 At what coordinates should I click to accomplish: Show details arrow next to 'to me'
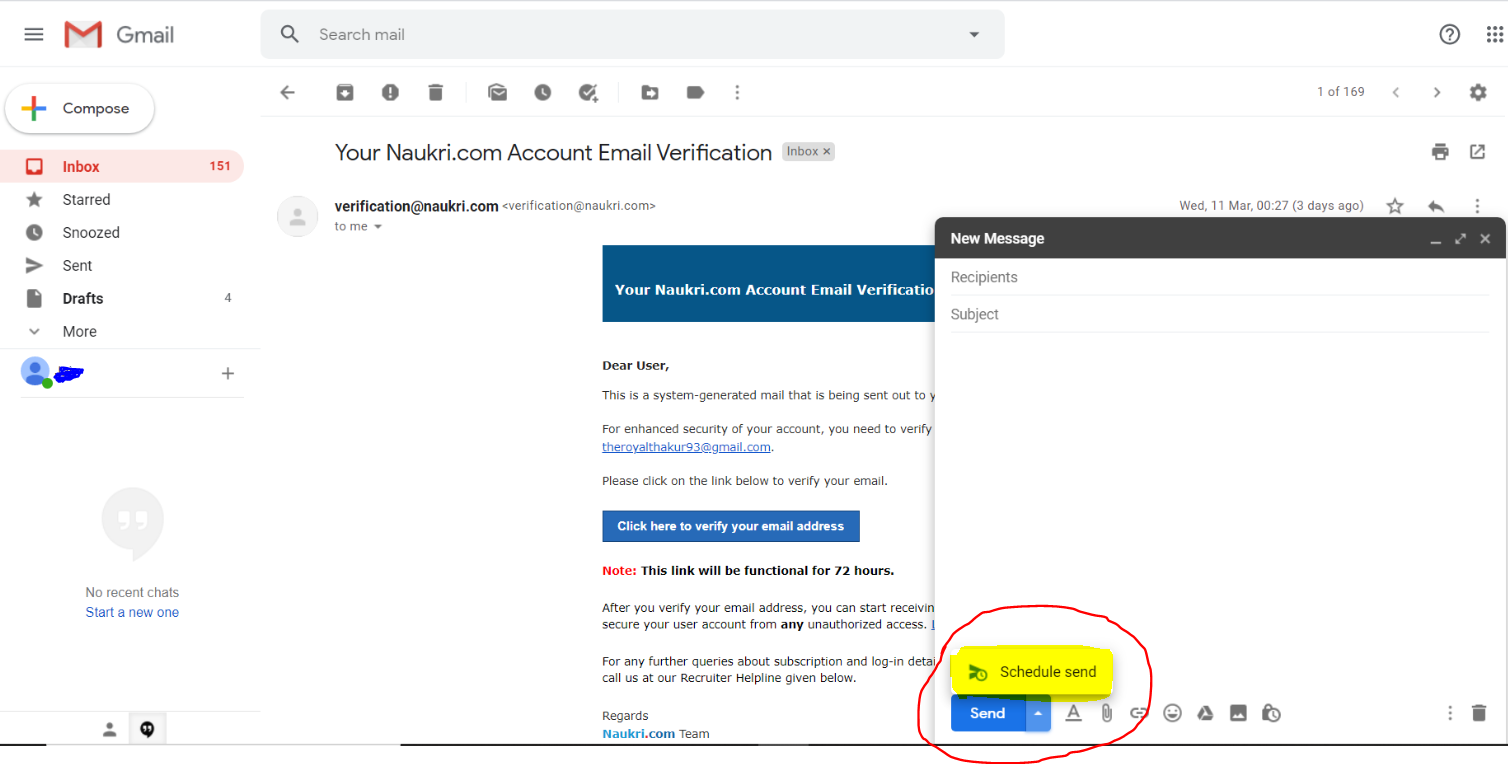click(x=378, y=227)
